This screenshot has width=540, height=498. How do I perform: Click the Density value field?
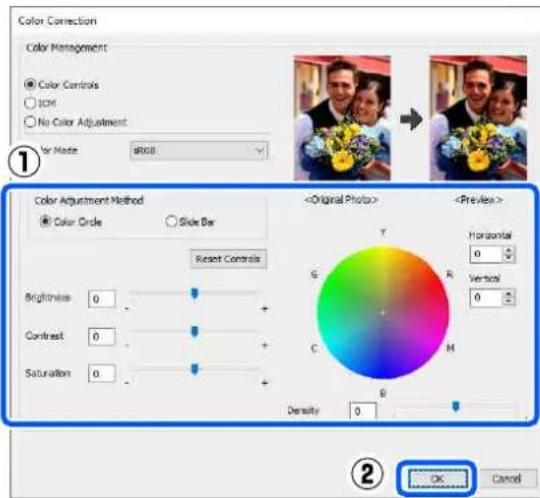pyautogui.click(x=363, y=411)
